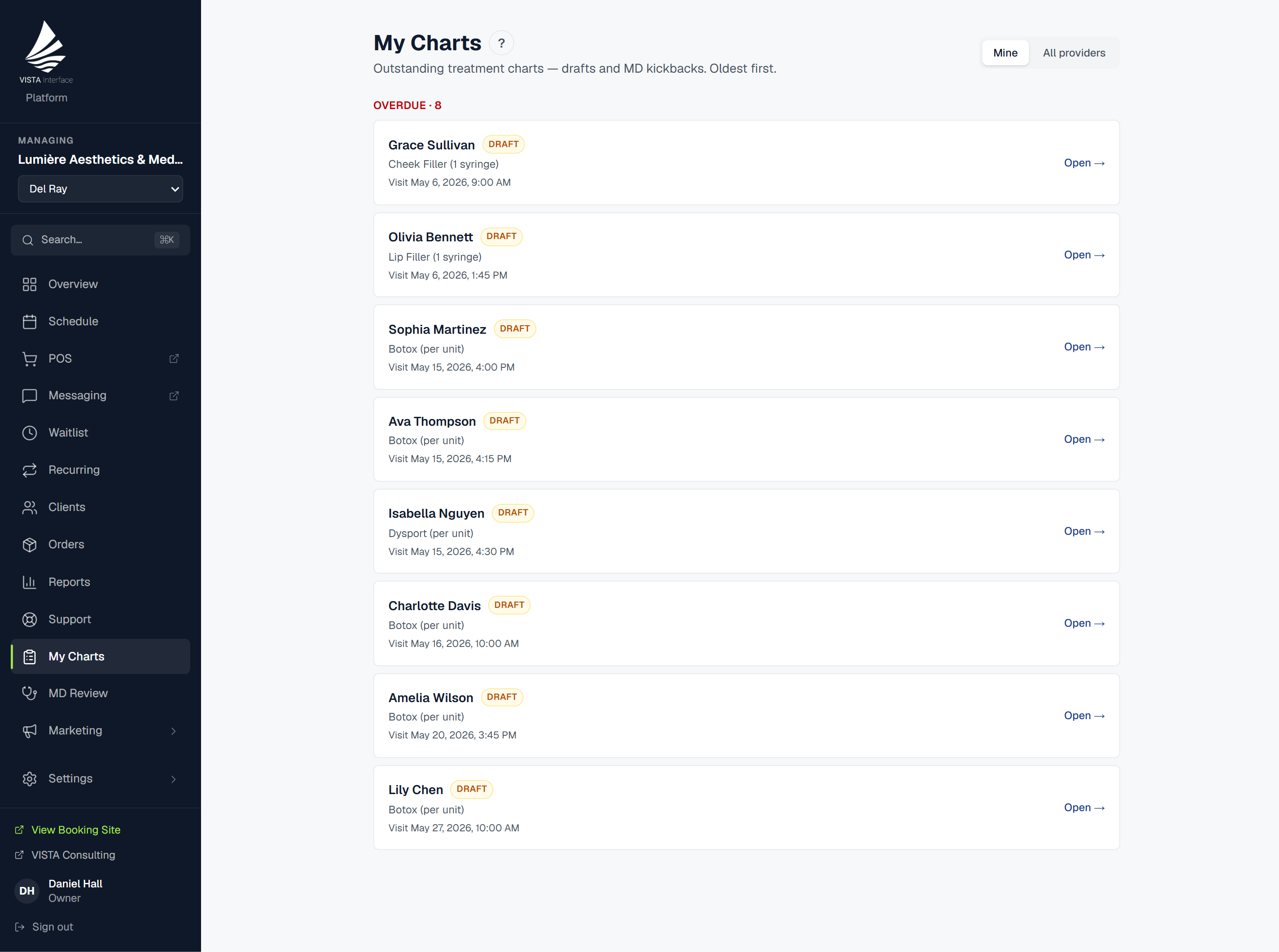Screen dimensions: 1279x952
Task: Expand the Marketing submenu chevron
Action: [x=174, y=731]
